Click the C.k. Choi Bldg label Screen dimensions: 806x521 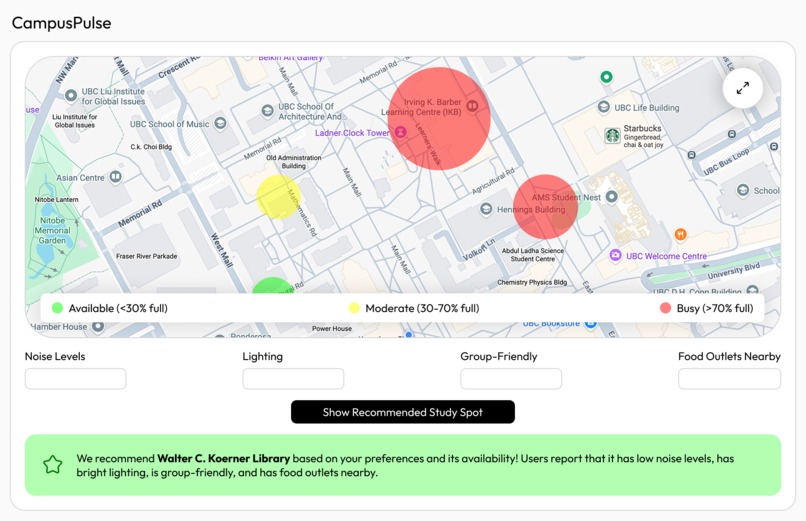coord(151,146)
